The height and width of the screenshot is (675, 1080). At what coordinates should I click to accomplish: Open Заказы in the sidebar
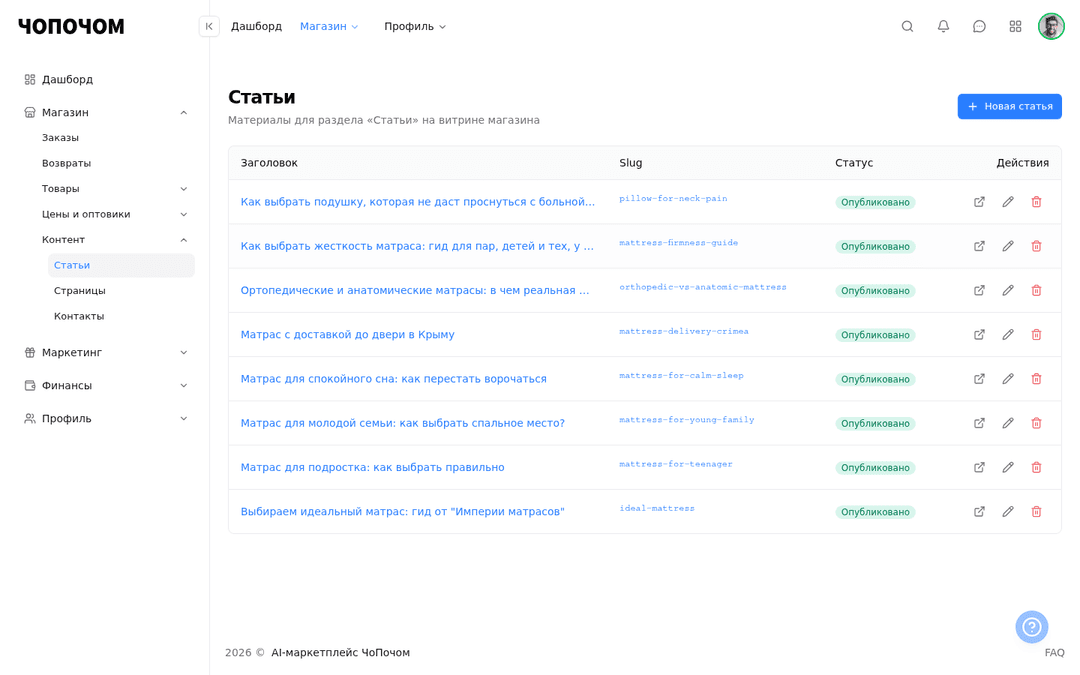click(x=61, y=138)
